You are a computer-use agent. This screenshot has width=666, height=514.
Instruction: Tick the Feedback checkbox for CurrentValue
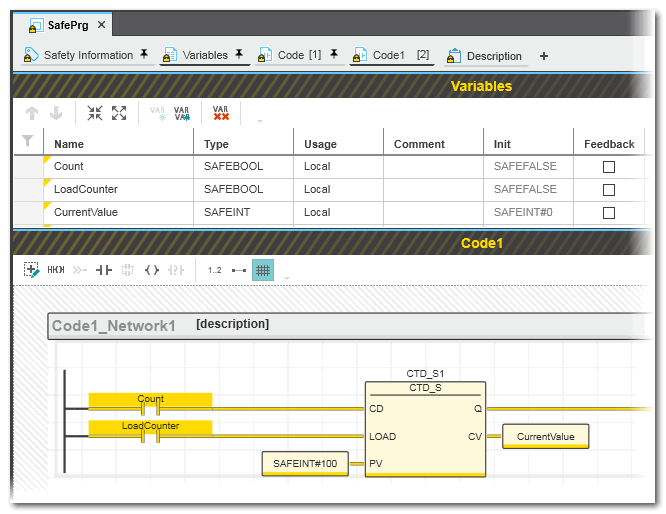click(608, 213)
